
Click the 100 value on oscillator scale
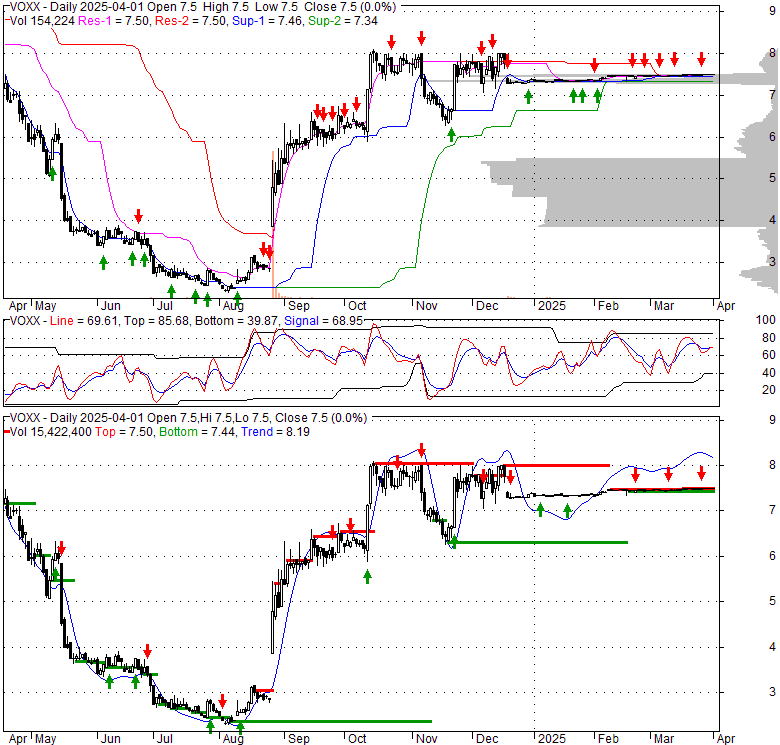coord(766,320)
